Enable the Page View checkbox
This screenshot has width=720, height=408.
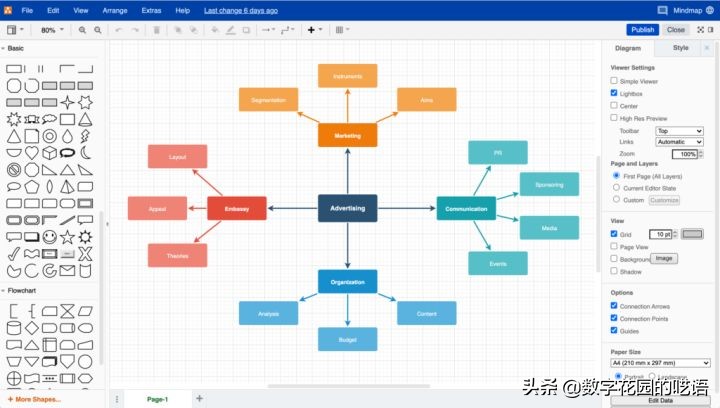pyautogui.click(x=614, y=246)
